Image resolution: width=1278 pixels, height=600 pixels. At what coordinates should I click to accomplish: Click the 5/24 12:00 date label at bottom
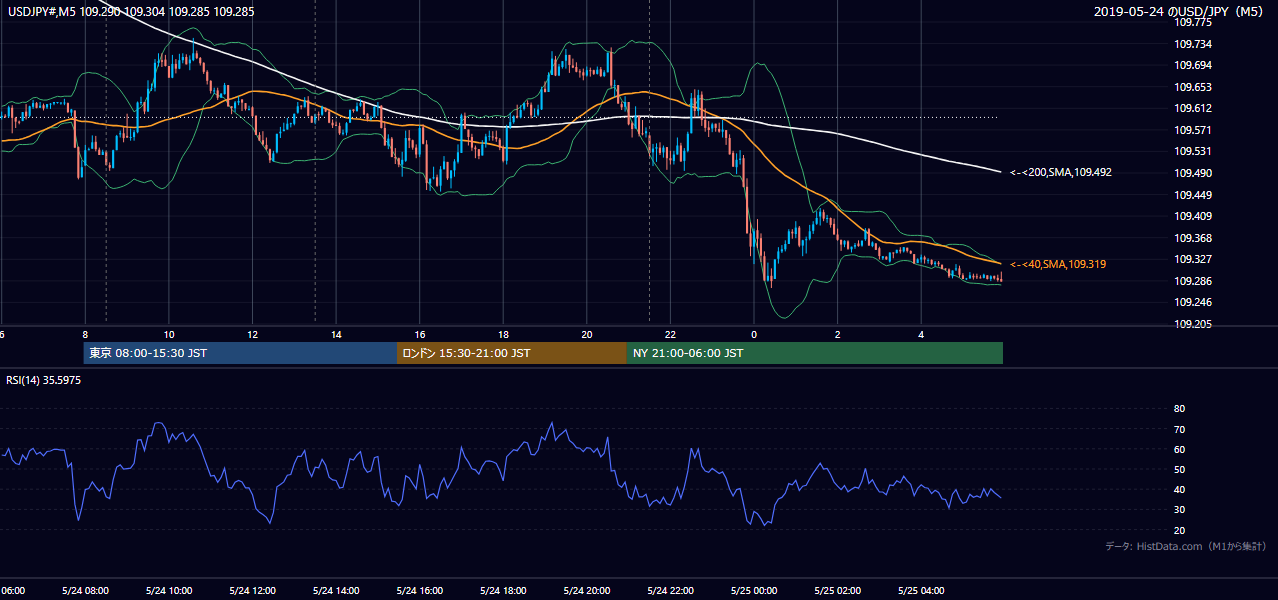tap(253, 590)
